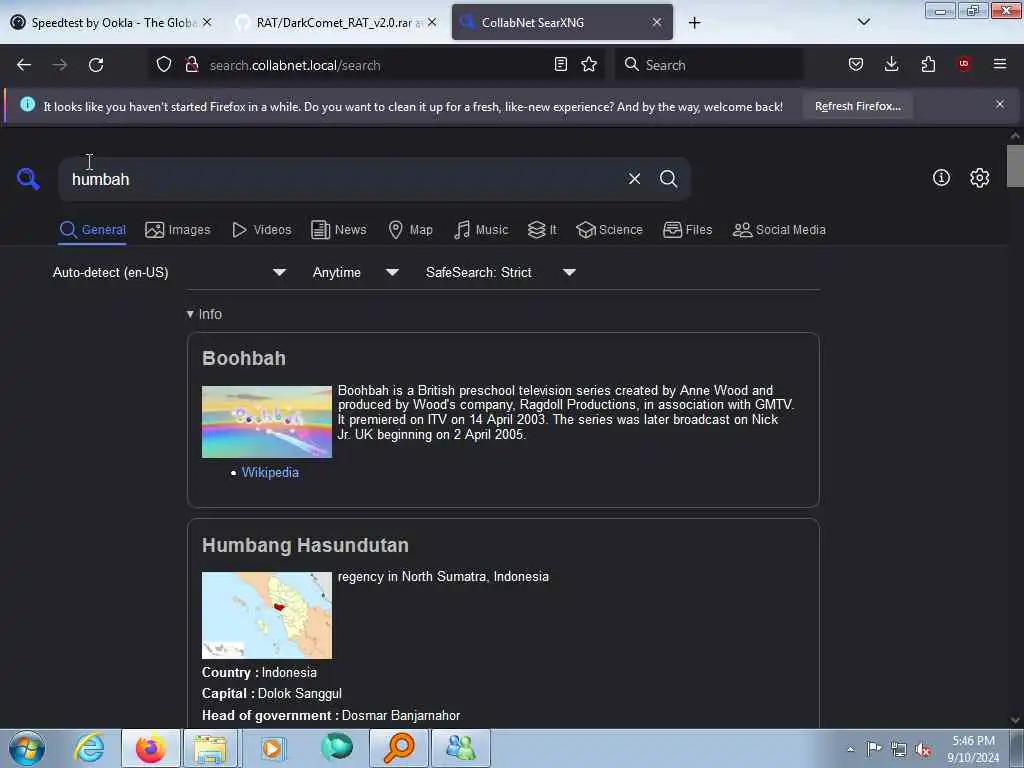Click the muted volume tray icon
The width and height of the screenshot is (1024, 768).
[923, 749]
